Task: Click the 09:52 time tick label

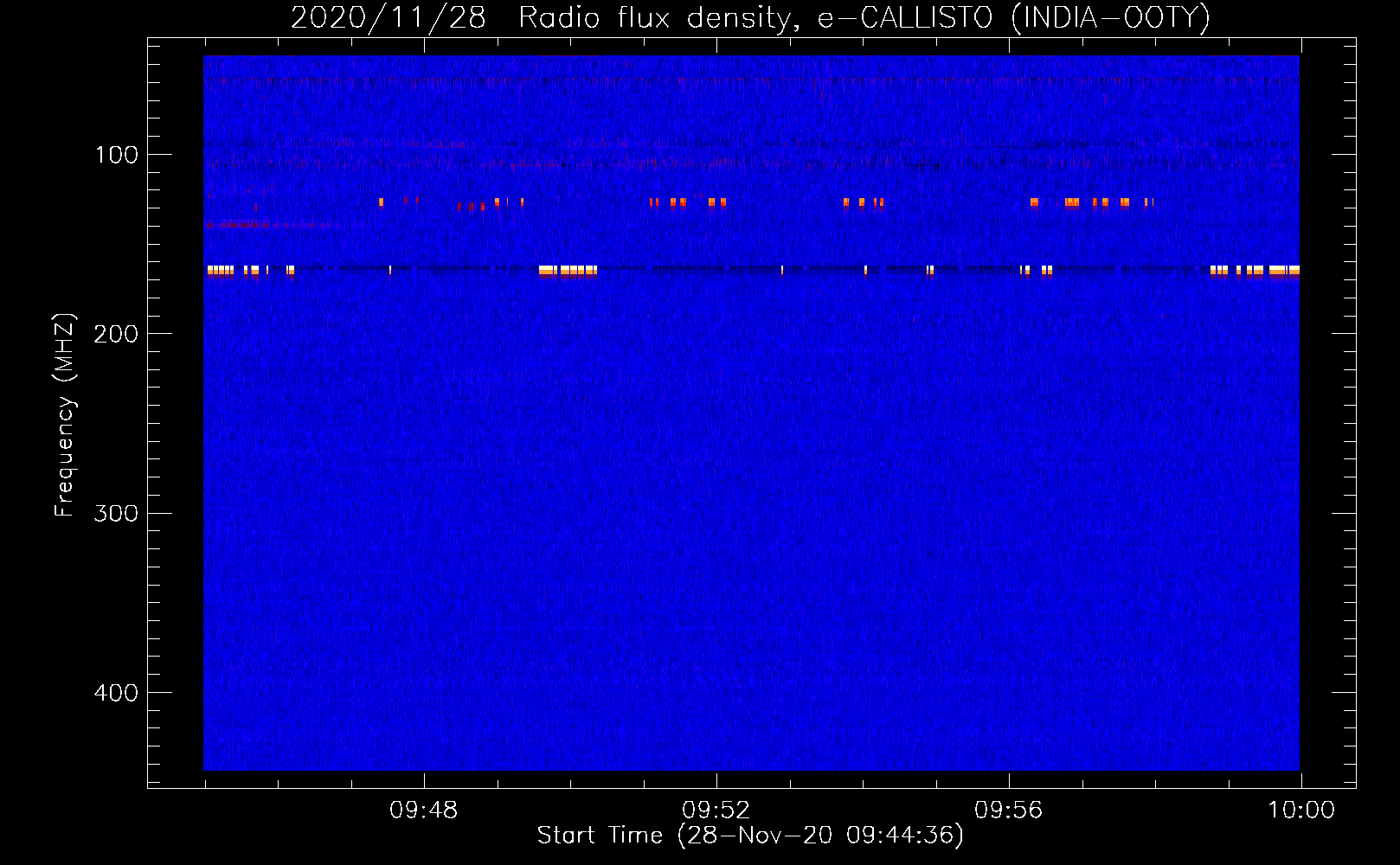Action: [716, 811]
